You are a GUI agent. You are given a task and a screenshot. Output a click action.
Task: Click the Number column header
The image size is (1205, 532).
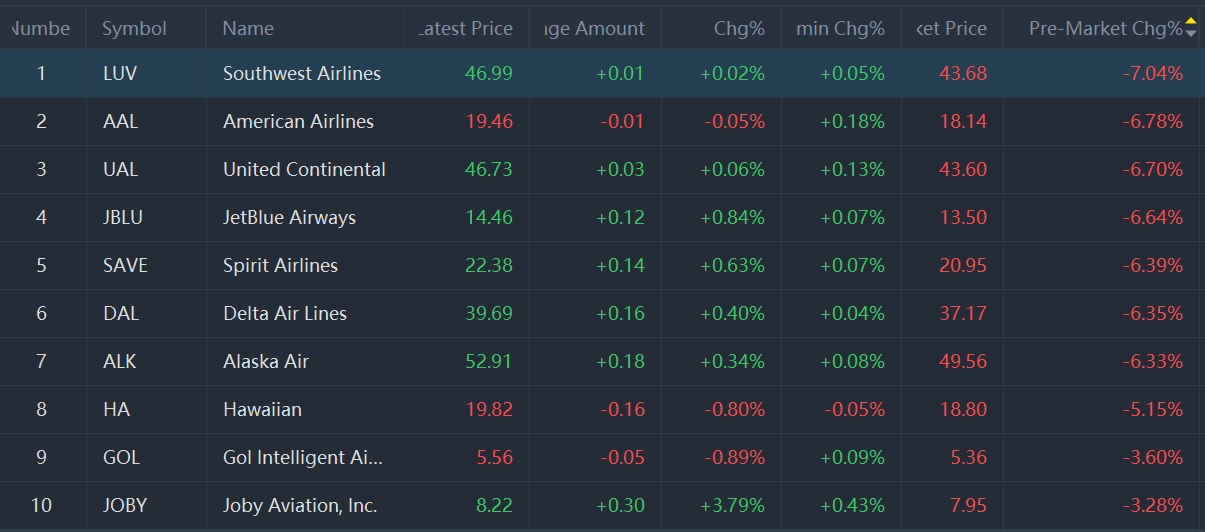pyautogui.click(x=41, y=28)
